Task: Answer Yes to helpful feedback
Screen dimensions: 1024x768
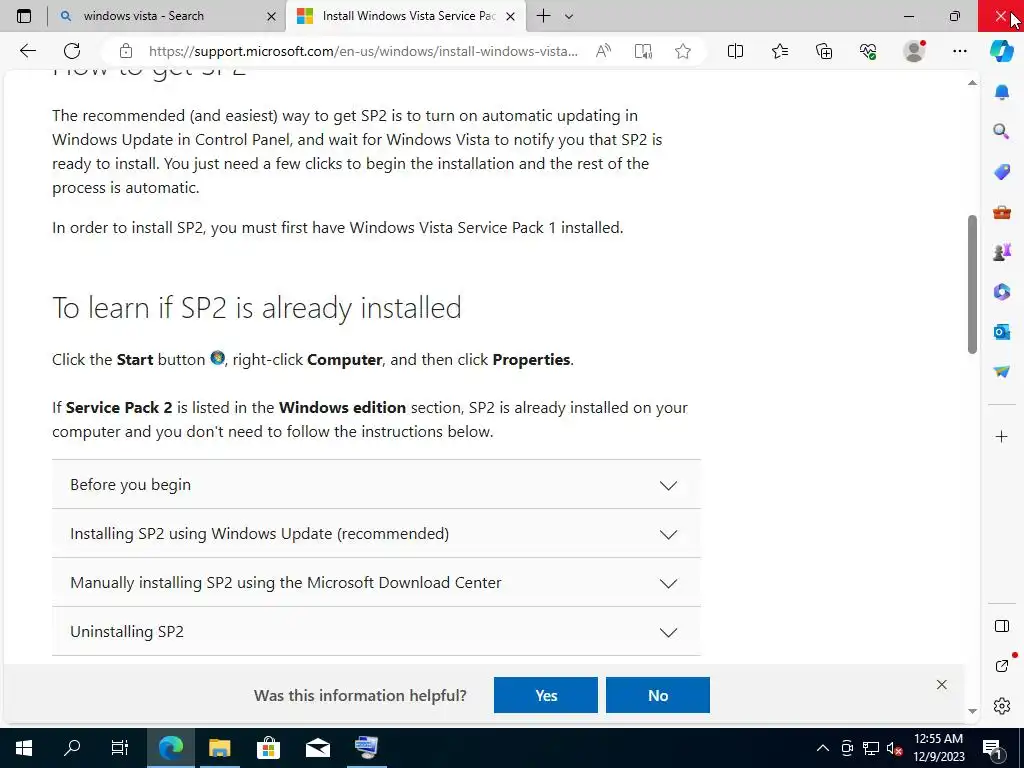Action: pyautogui.click(x=546, y=695)
